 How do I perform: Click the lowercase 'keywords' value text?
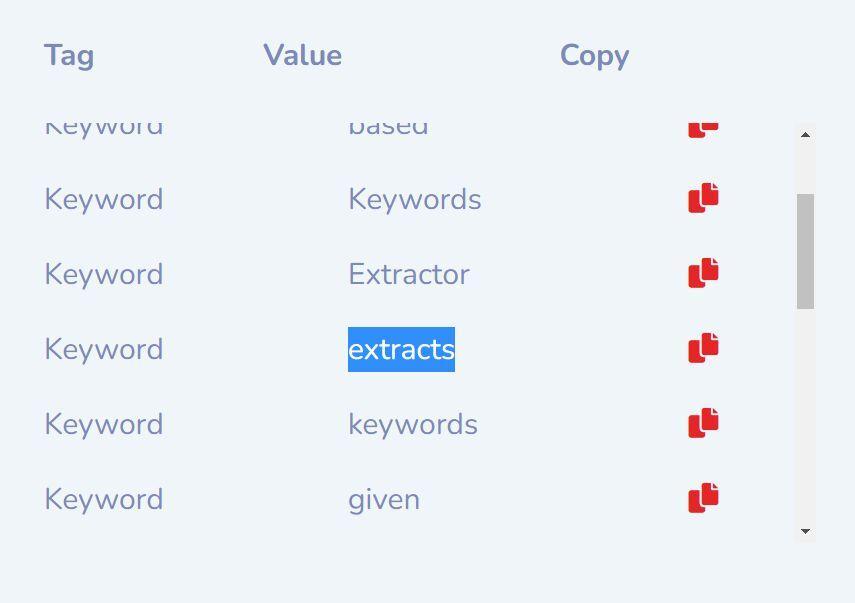tap(412, 424)
